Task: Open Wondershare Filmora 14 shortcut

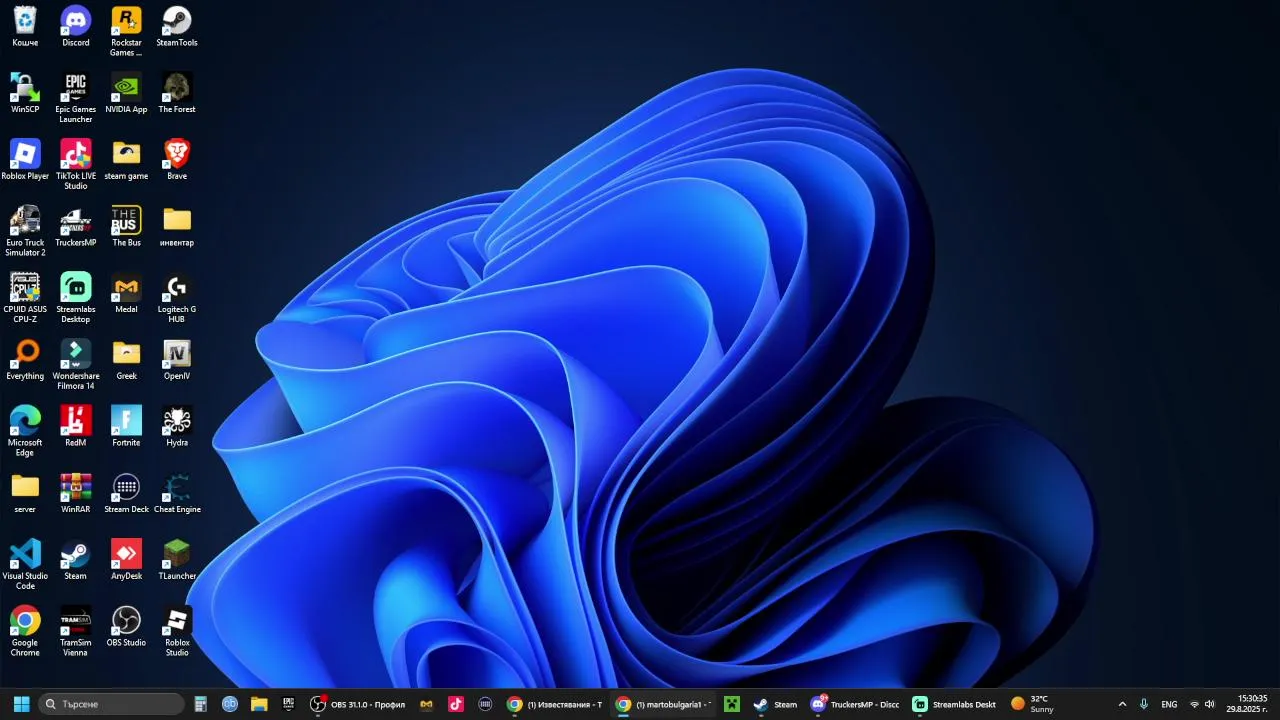Action: click(76, 365)
